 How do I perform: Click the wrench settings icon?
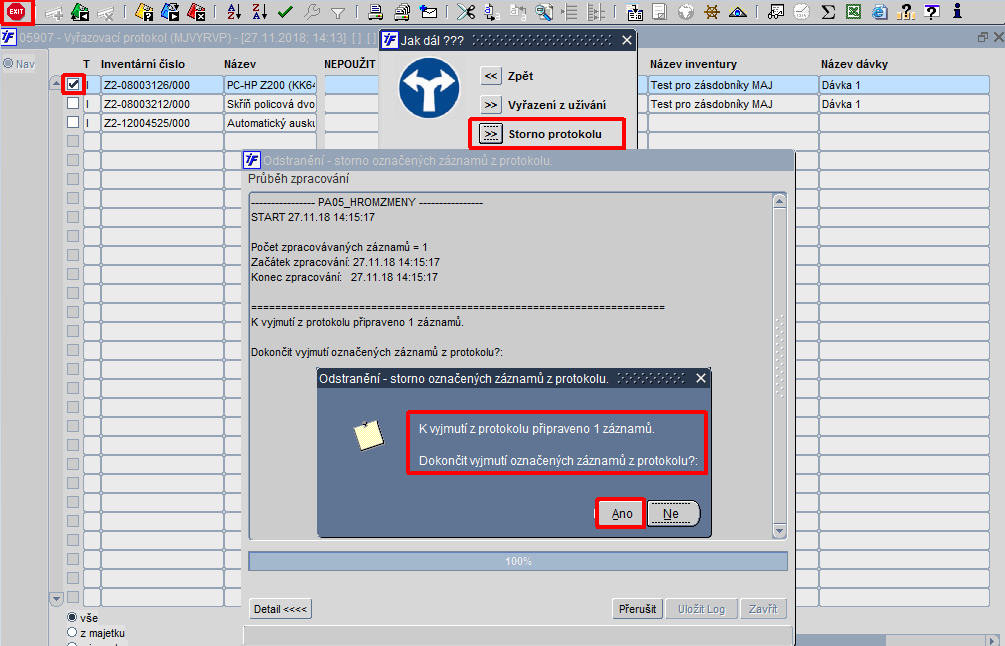[311, 12]
